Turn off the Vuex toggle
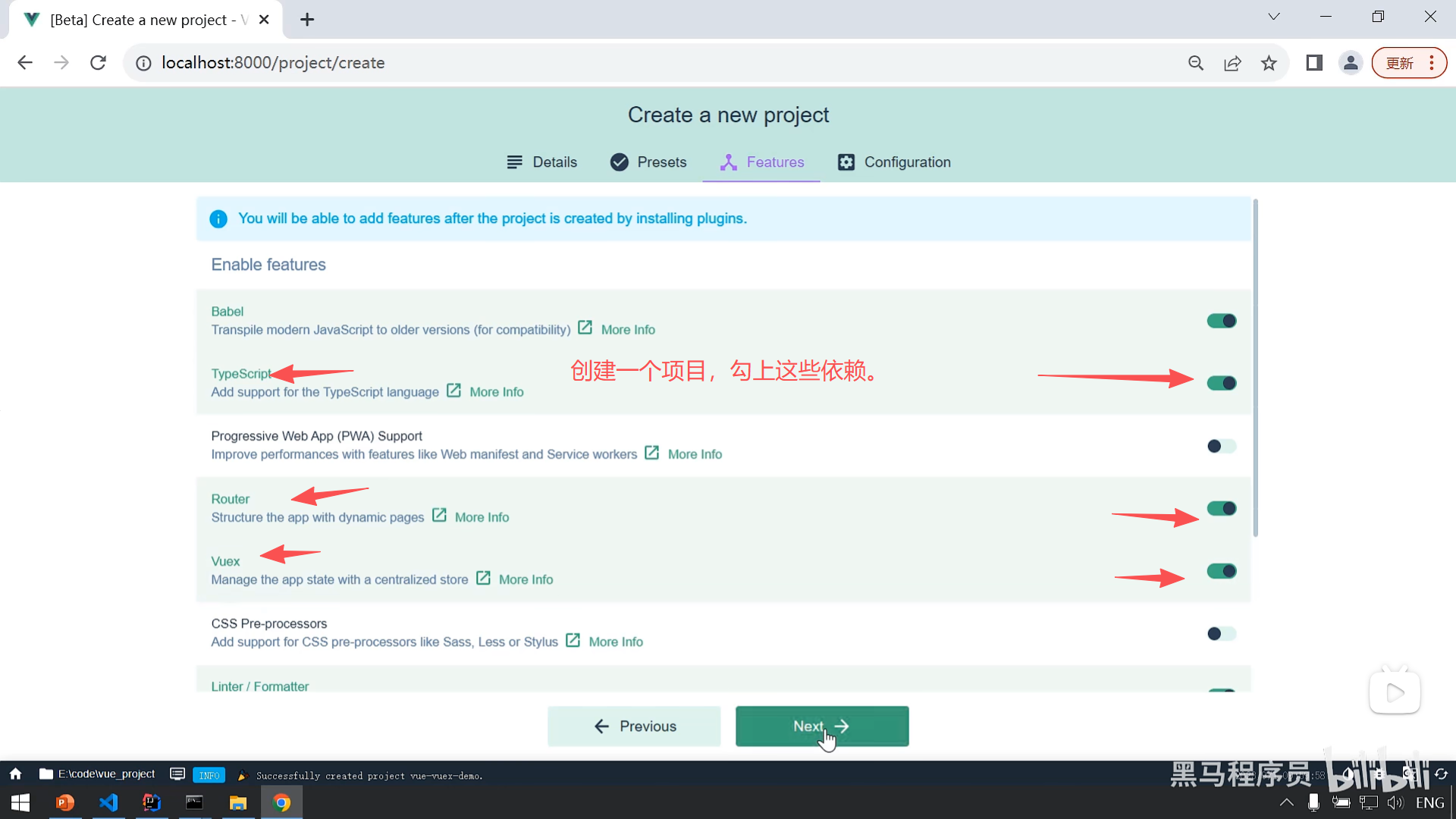This screenshot has height=819, width=1456. [1221, 571]
